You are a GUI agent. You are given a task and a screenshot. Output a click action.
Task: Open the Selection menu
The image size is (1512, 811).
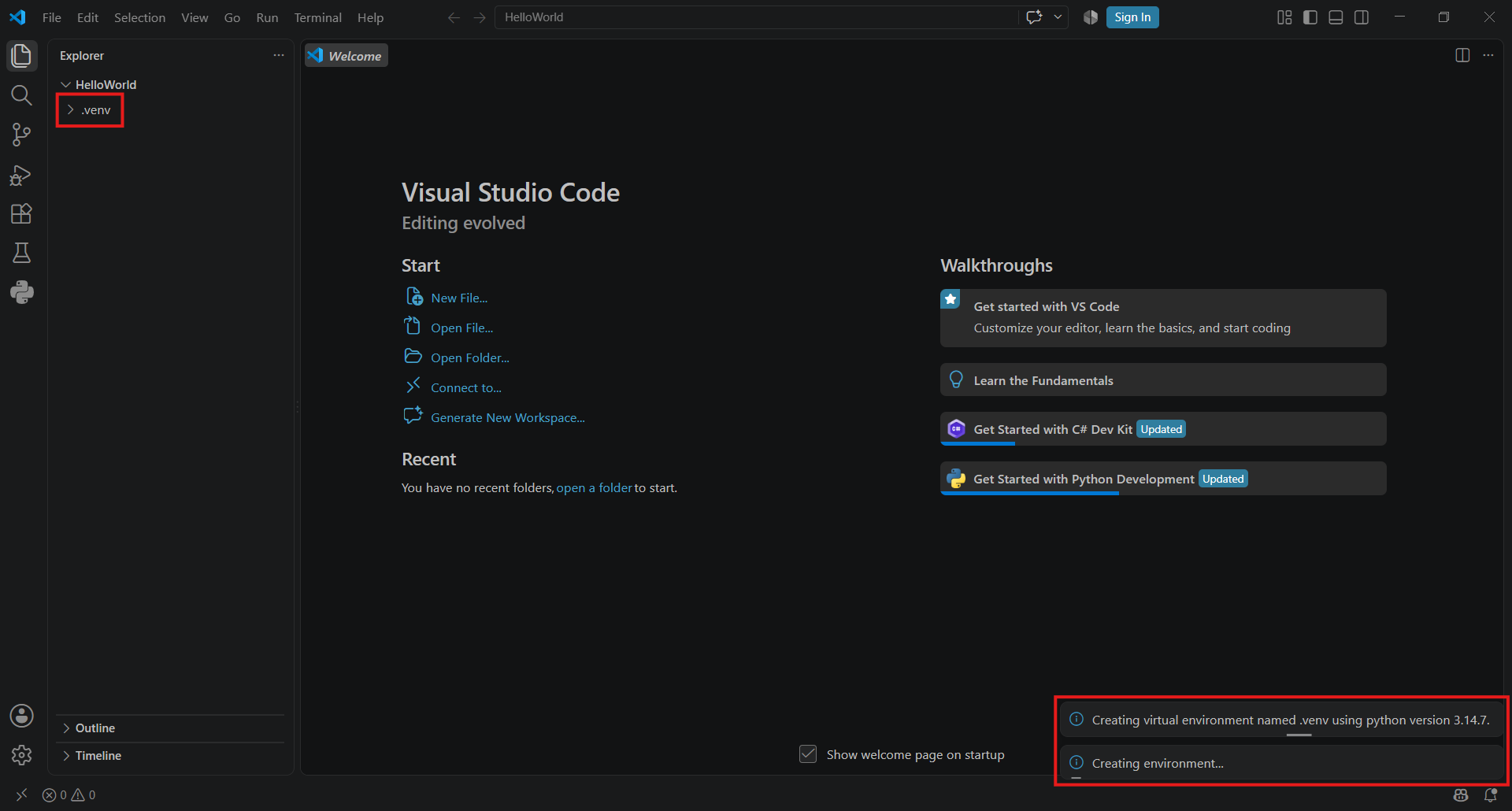[139, 17]
